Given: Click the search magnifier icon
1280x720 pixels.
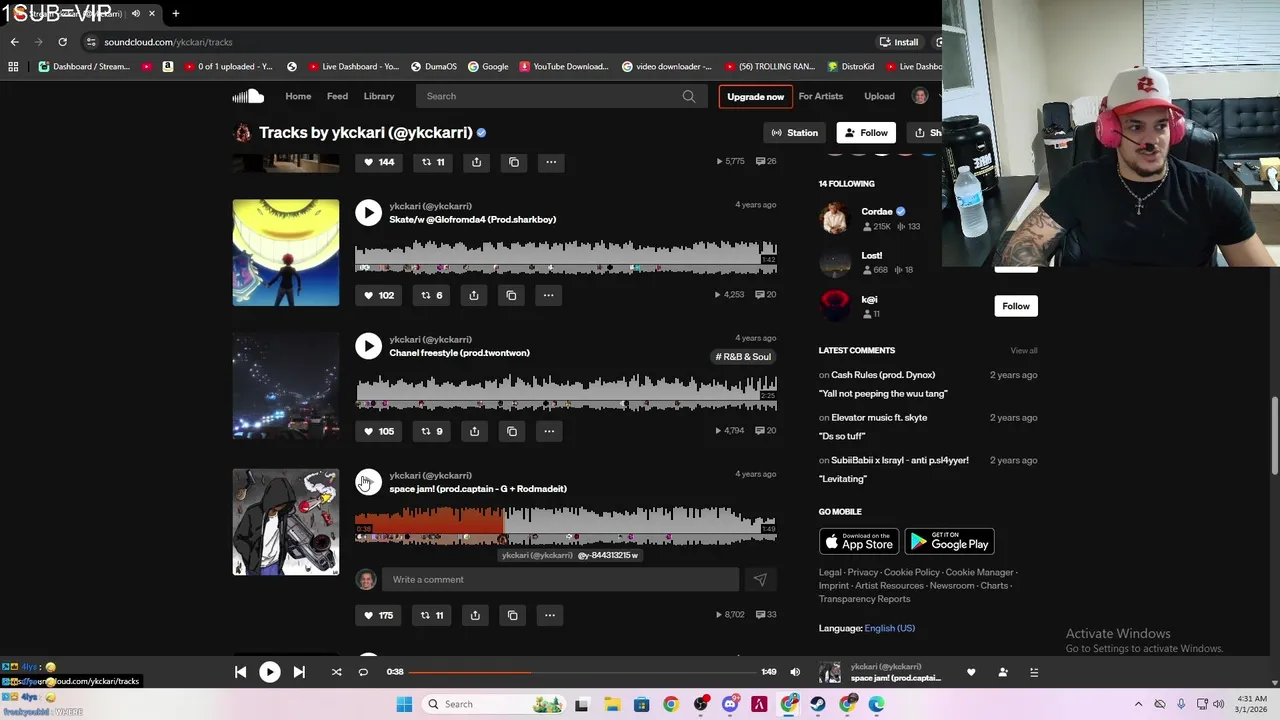Looking at the screenshot, I should click(x=688, y=96).
